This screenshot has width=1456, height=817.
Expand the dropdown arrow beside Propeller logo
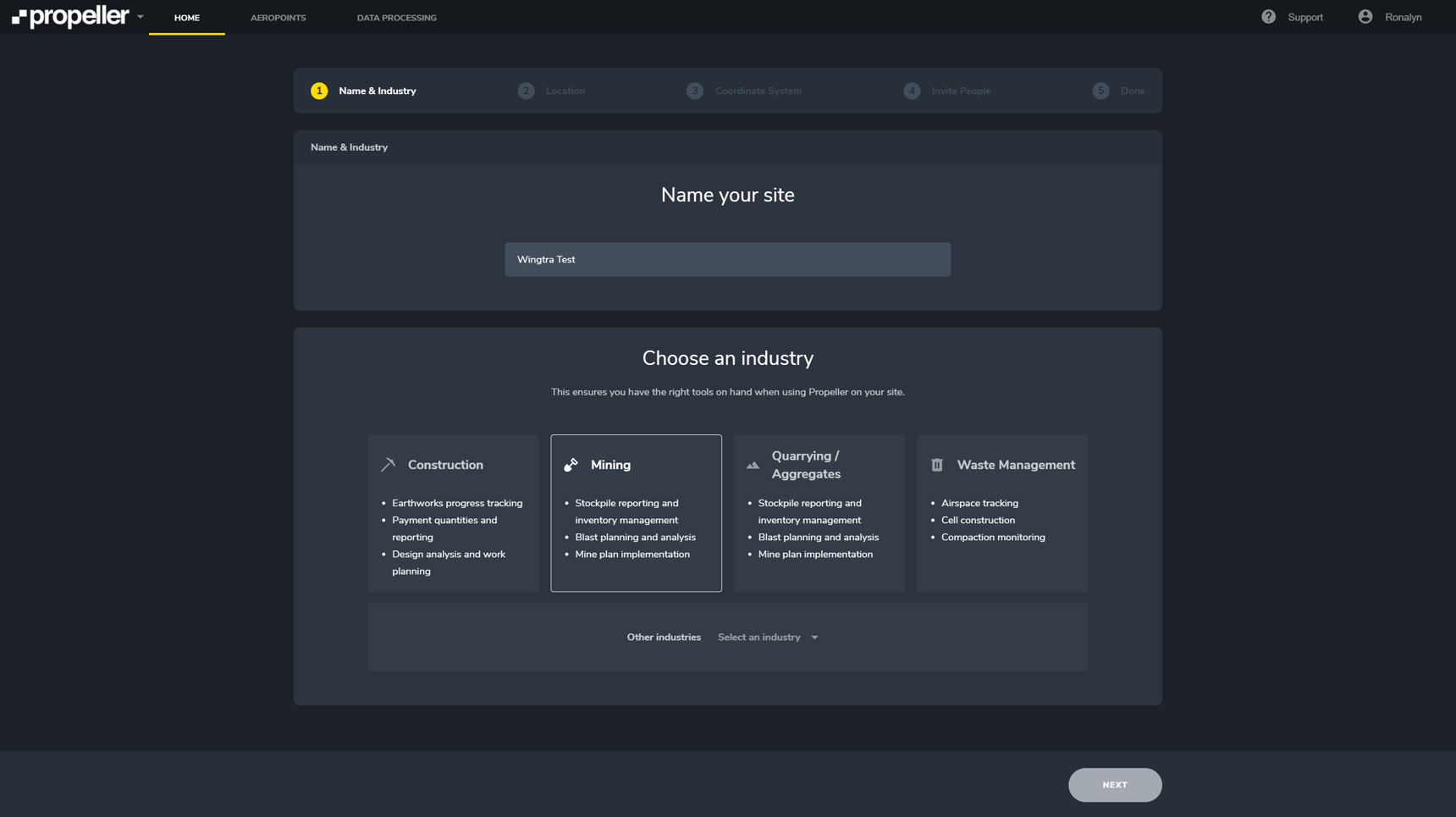(x=141, y=17)
